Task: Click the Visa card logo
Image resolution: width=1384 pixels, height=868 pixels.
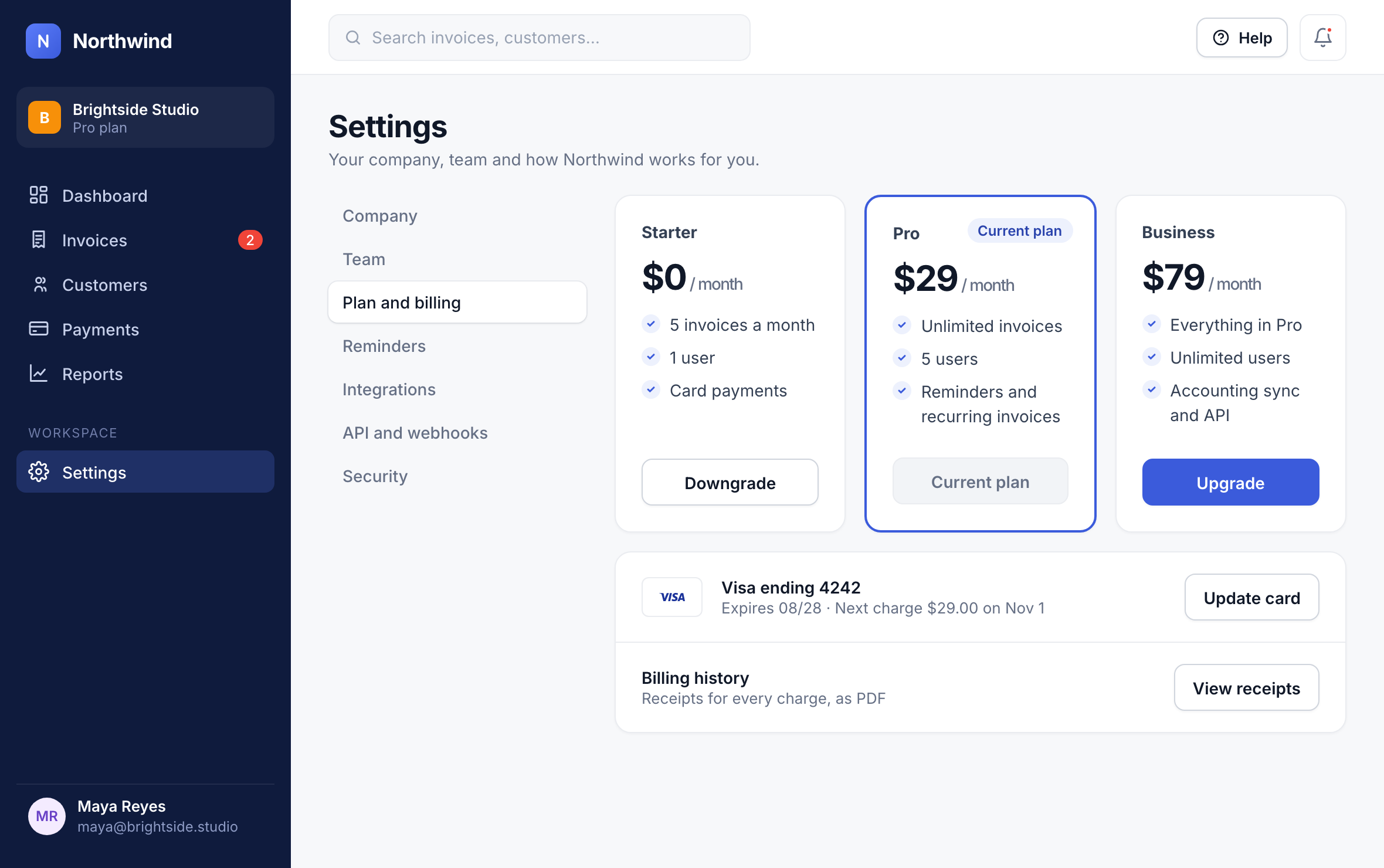Action: [x=672, y=597]
